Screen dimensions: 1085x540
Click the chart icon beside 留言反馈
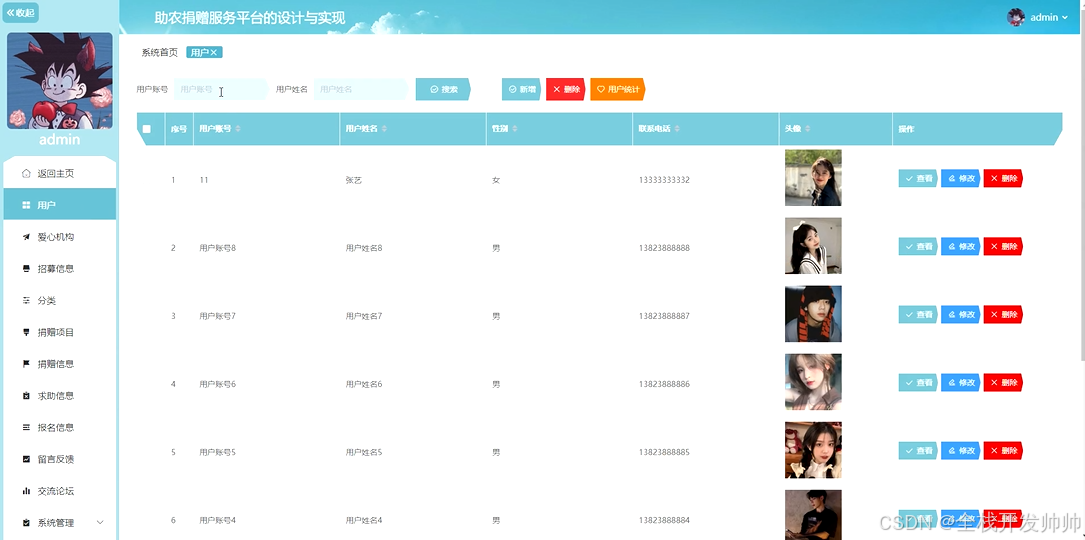click(x=26, y=459)
